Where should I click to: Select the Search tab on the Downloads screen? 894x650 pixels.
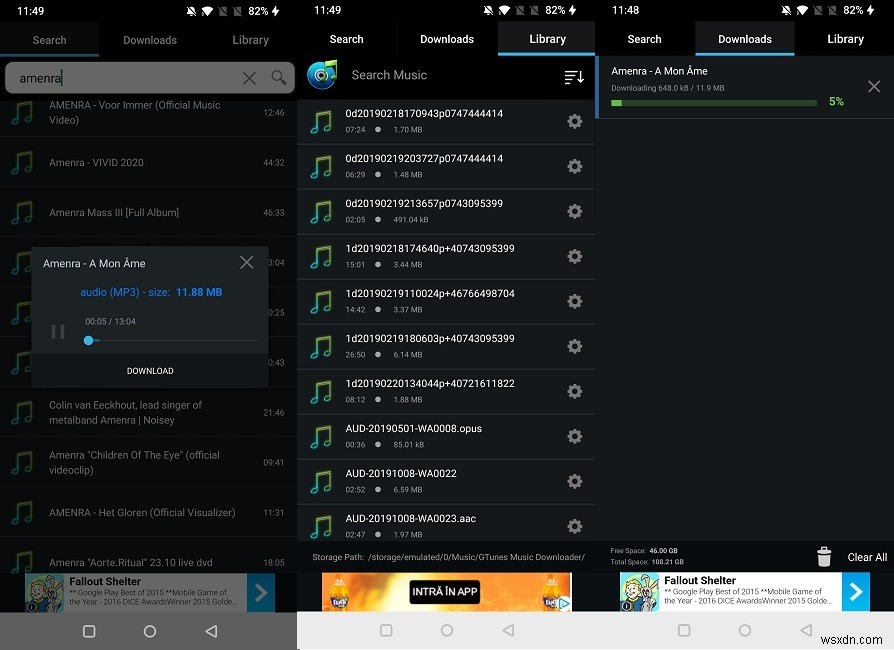pyautogui.click(x=644, y=39)
